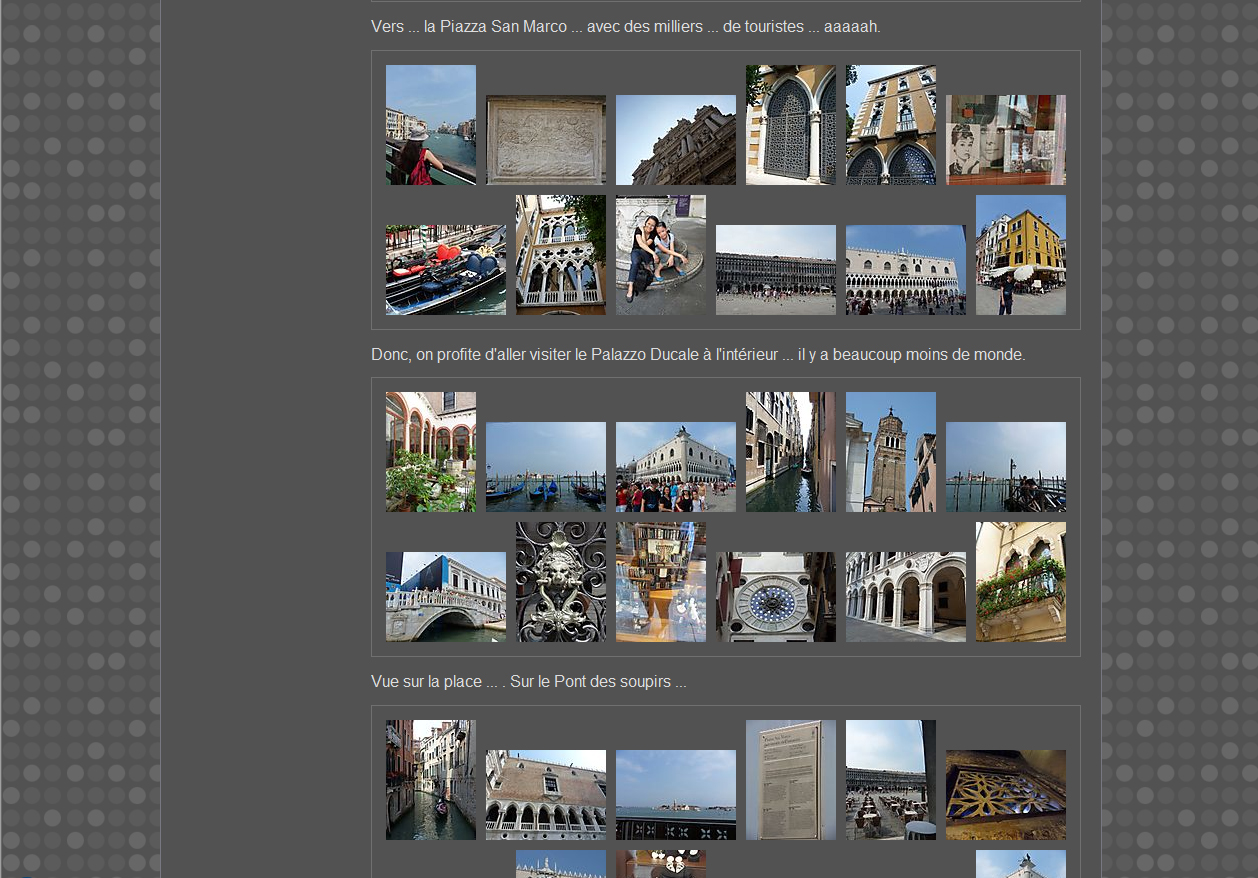Open the blue astronomical clock face photo

coord(775,597)
